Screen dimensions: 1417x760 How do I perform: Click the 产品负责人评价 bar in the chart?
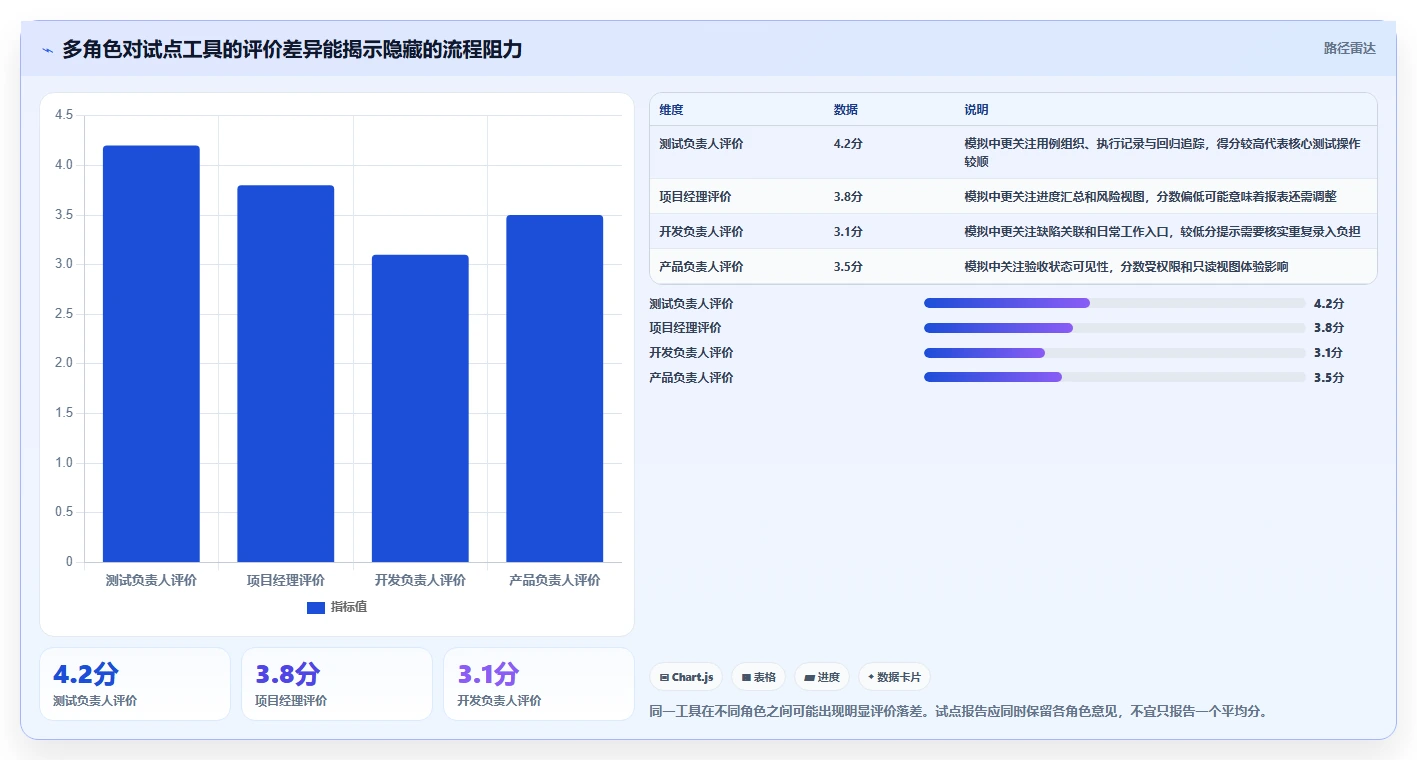pyautogui.click(x=555, y=388)
